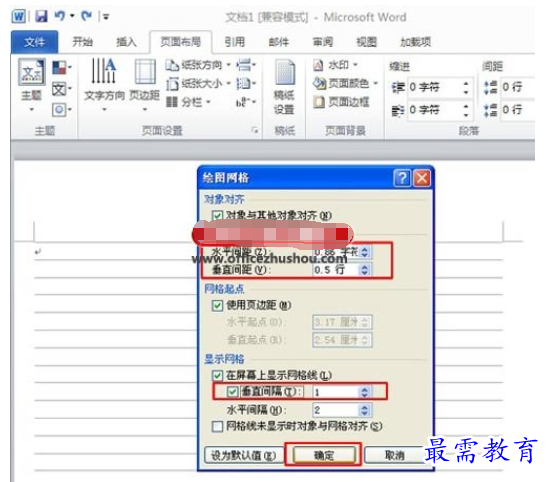Toggle 对象与其他对象对齐 checkbox
The width and height of the screenshot is (546, 482).
tap(217, 216)
